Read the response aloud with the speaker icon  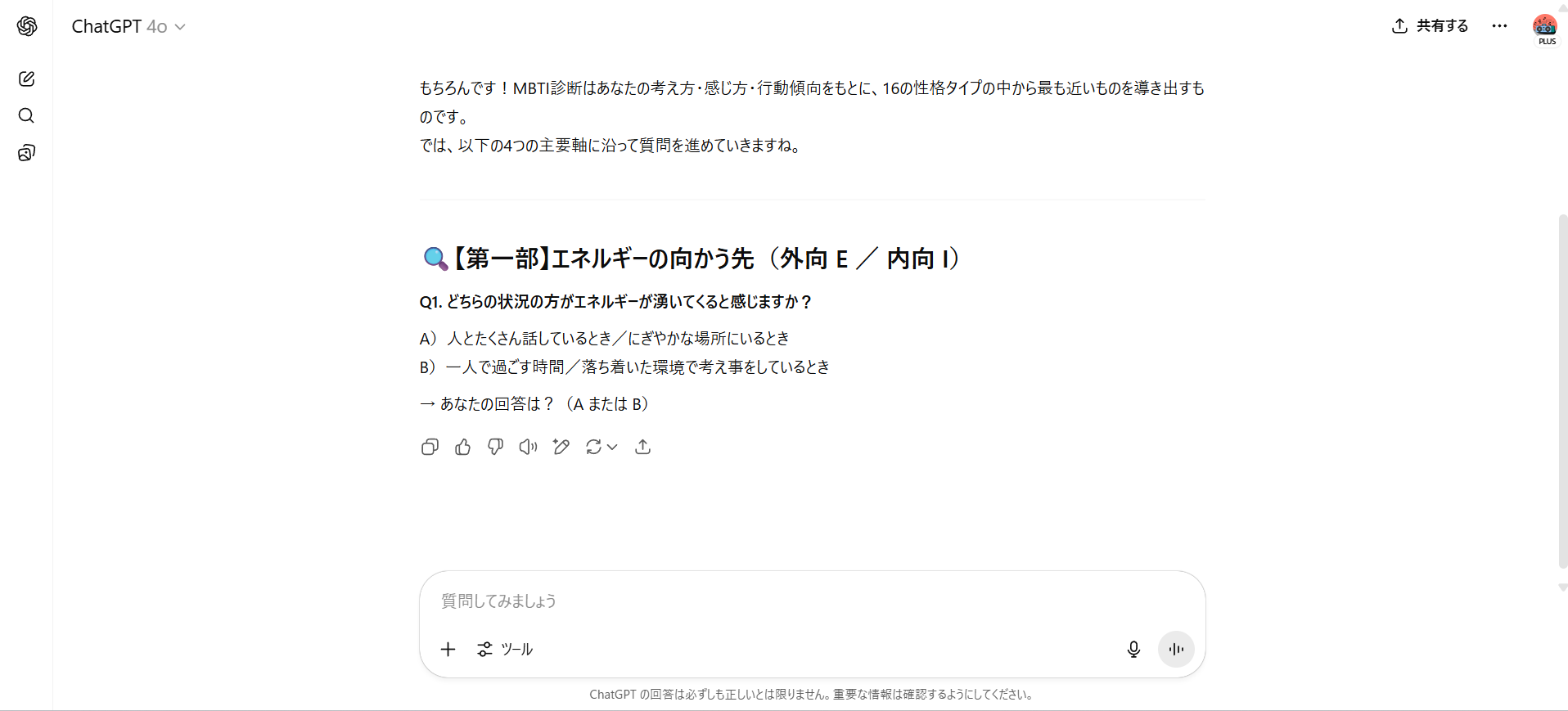[x=528, y=447]
